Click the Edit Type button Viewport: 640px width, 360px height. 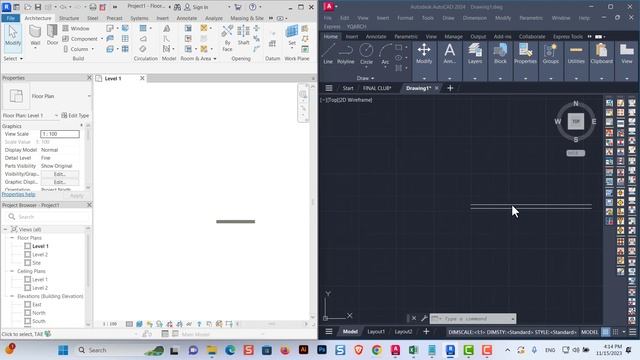coord(75,116)
